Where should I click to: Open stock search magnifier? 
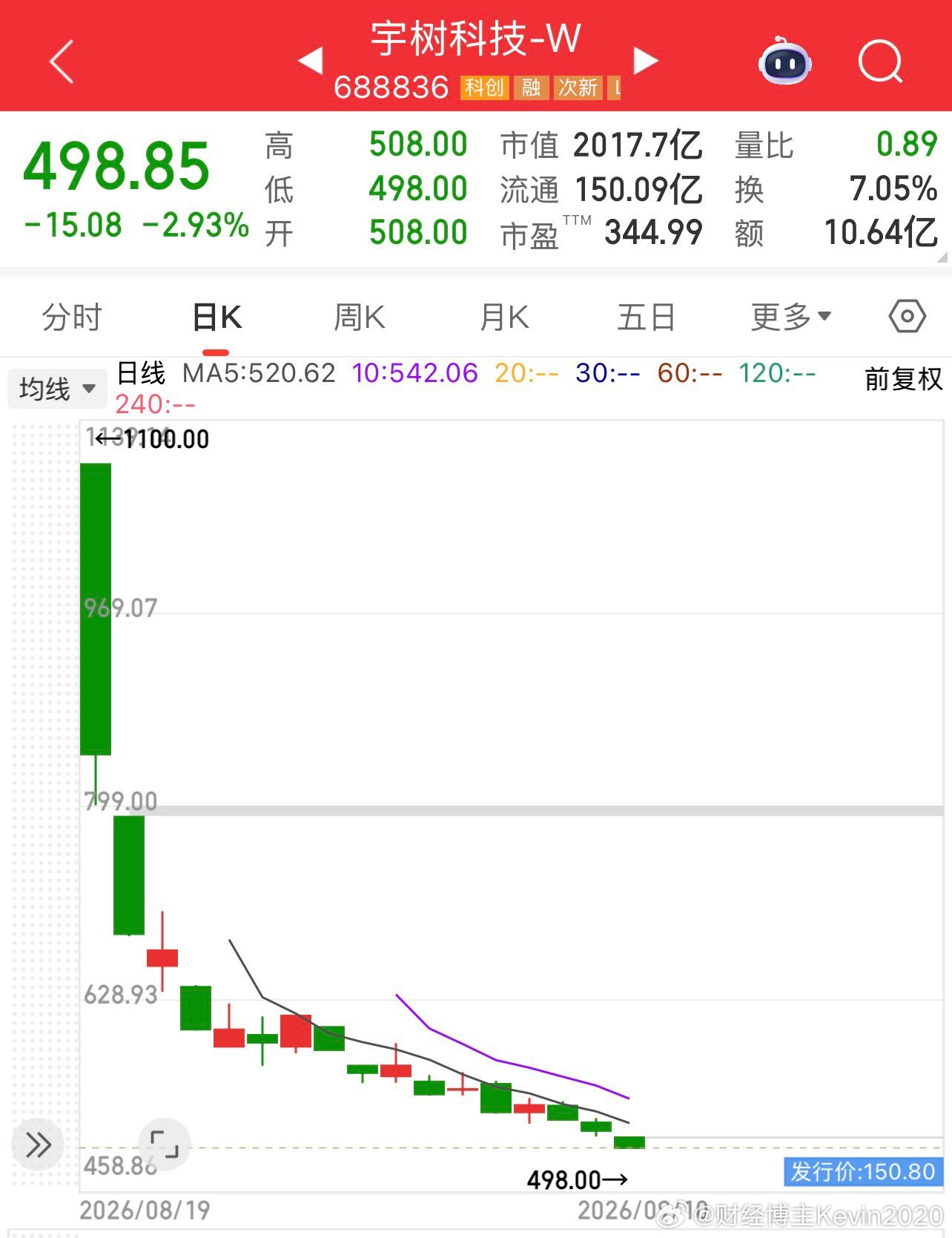pos(881,62)
